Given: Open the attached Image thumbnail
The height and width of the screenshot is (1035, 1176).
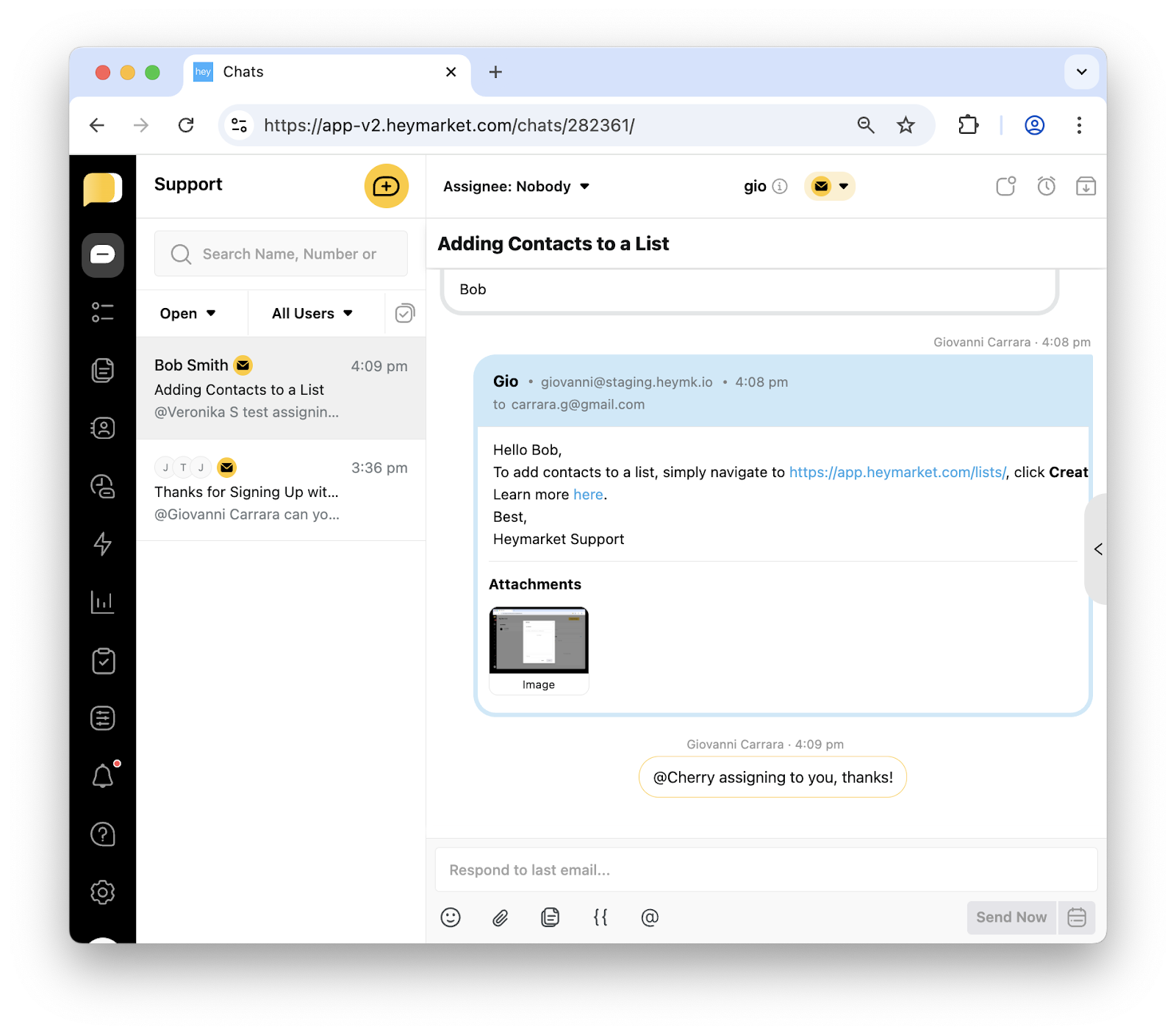Looking at the screenshot, I should (x=539, y=650).
